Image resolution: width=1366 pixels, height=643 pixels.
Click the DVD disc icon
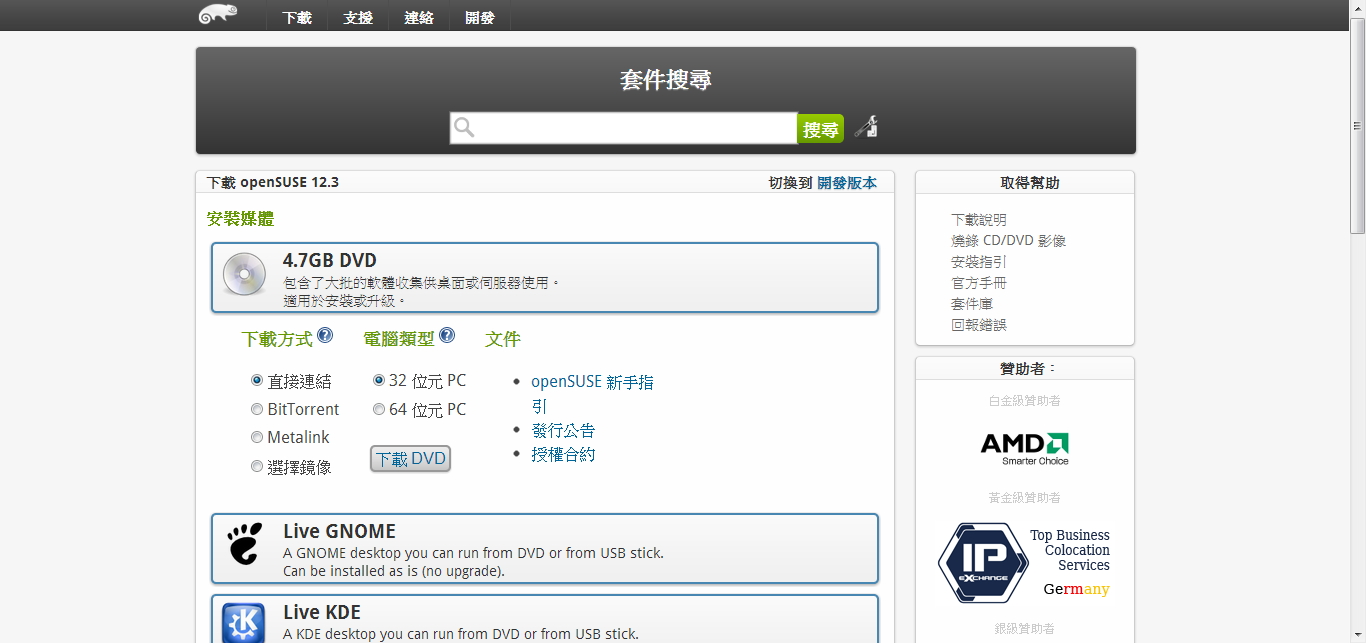tap(244, 274)
